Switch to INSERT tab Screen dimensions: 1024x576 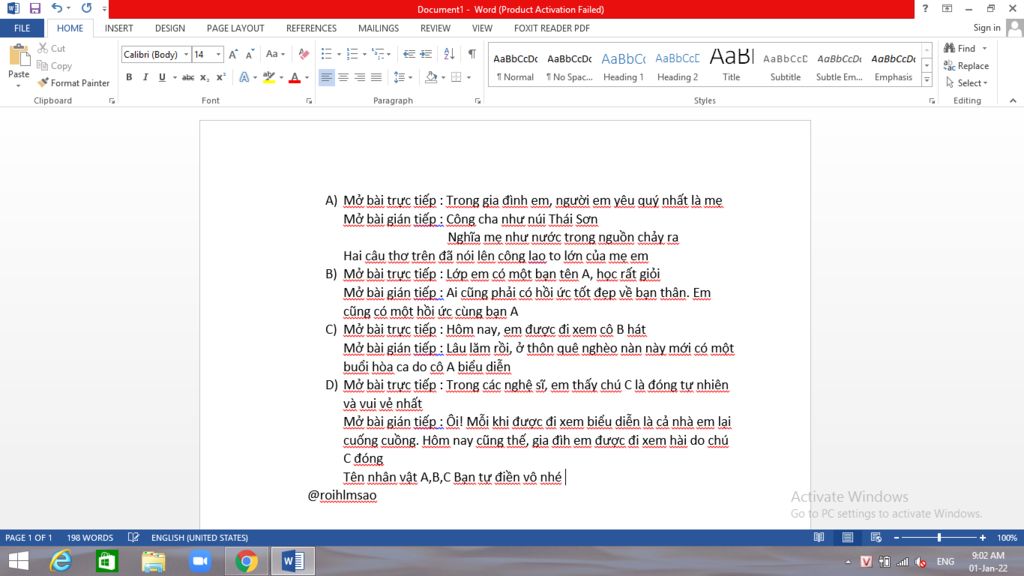119,28
